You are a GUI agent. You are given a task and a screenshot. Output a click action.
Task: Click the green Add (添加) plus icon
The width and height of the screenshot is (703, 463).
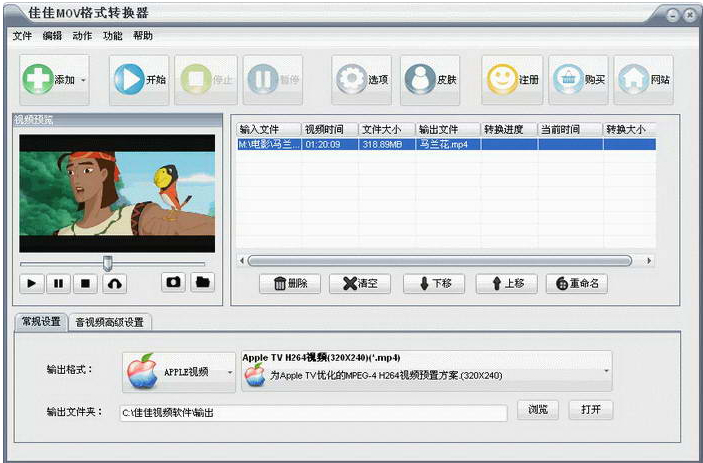click(38, 79)
